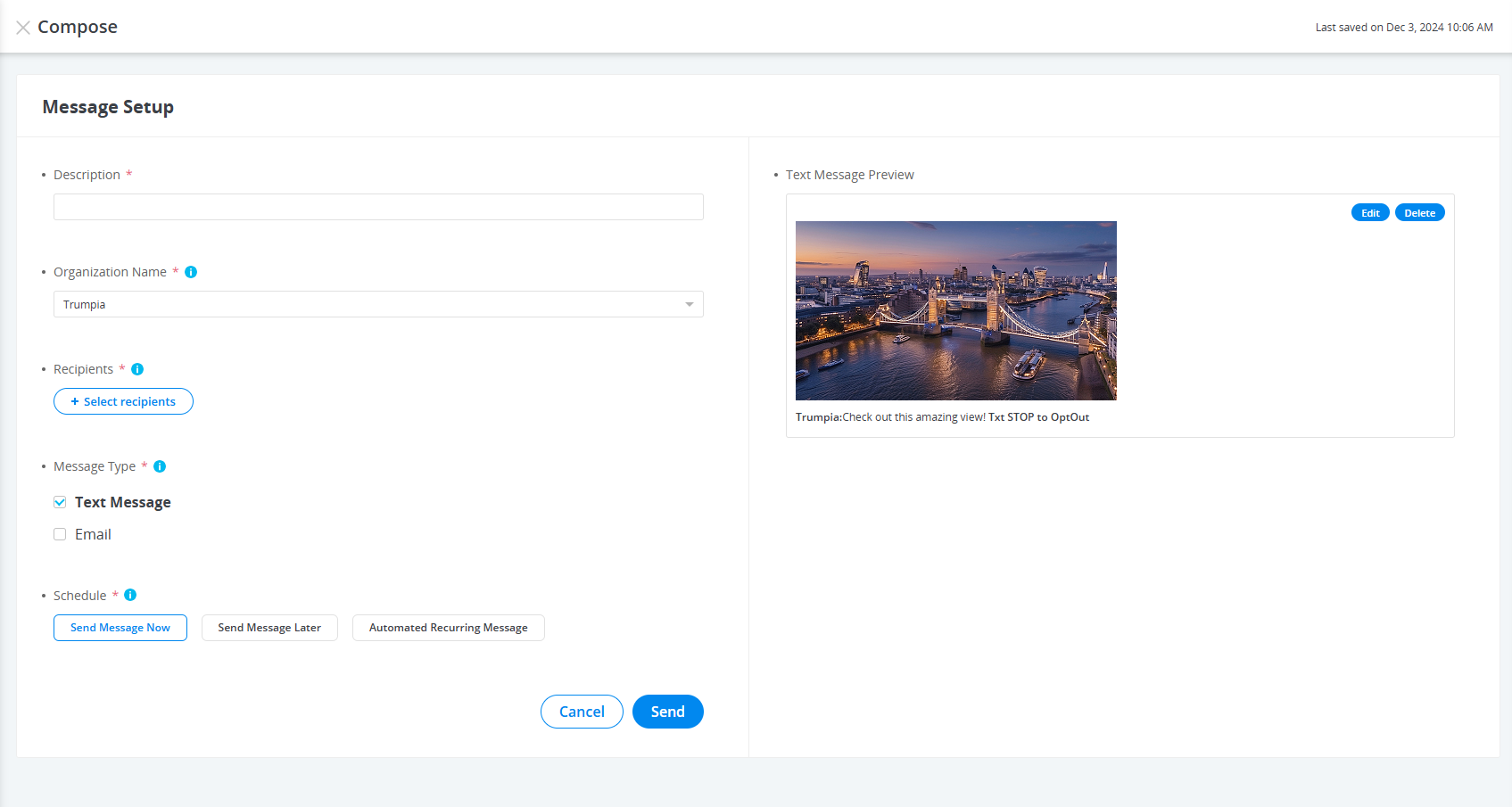Click the Send button
This screenshot has width=1512, height=807.
pyautogui.click(x=667, y=711)
